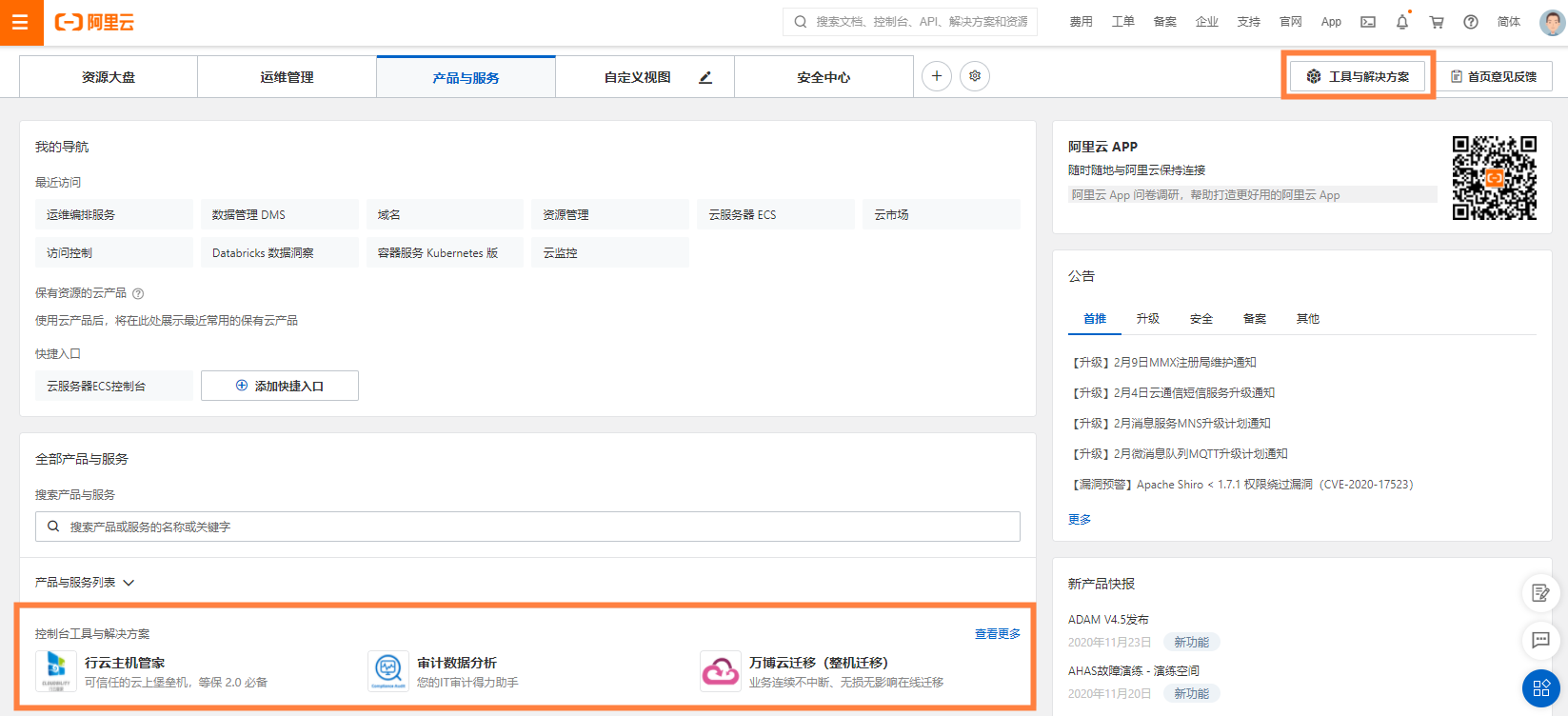Select the 安全 announcement tab
The image size is (1568, 716).
pos(1201,319)
